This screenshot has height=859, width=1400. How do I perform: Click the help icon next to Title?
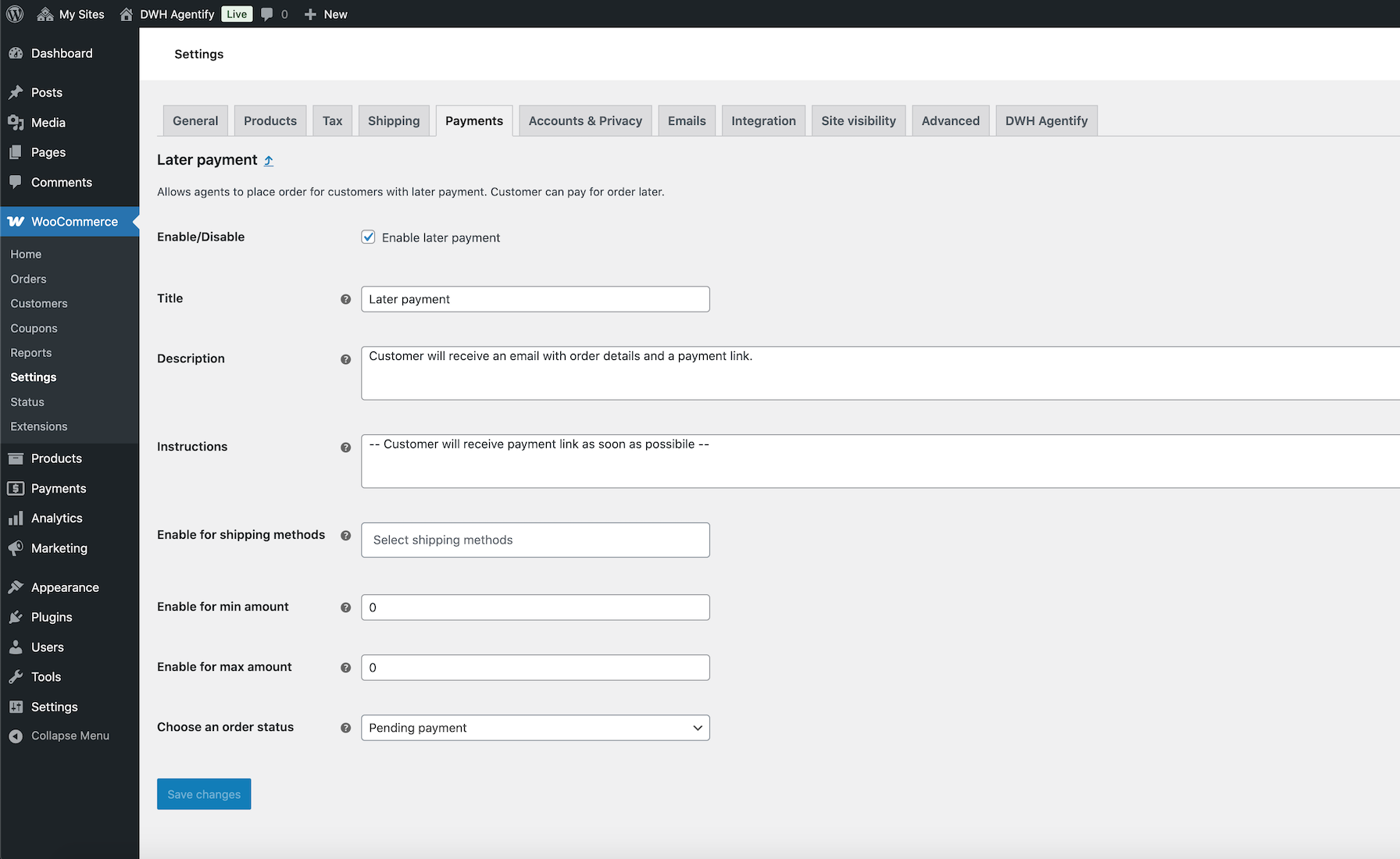tap(345, 299)
